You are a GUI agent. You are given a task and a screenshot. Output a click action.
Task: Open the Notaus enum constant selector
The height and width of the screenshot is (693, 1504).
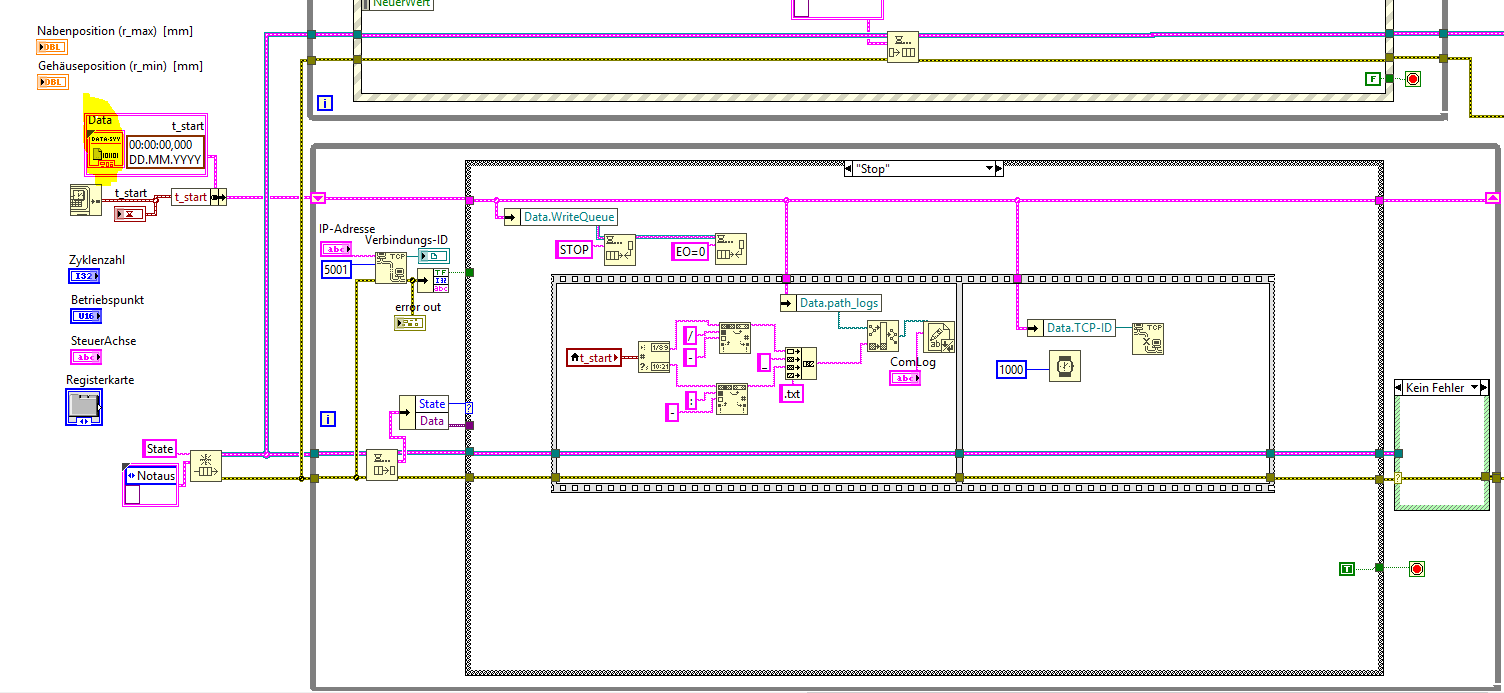[x=130, y=476]
